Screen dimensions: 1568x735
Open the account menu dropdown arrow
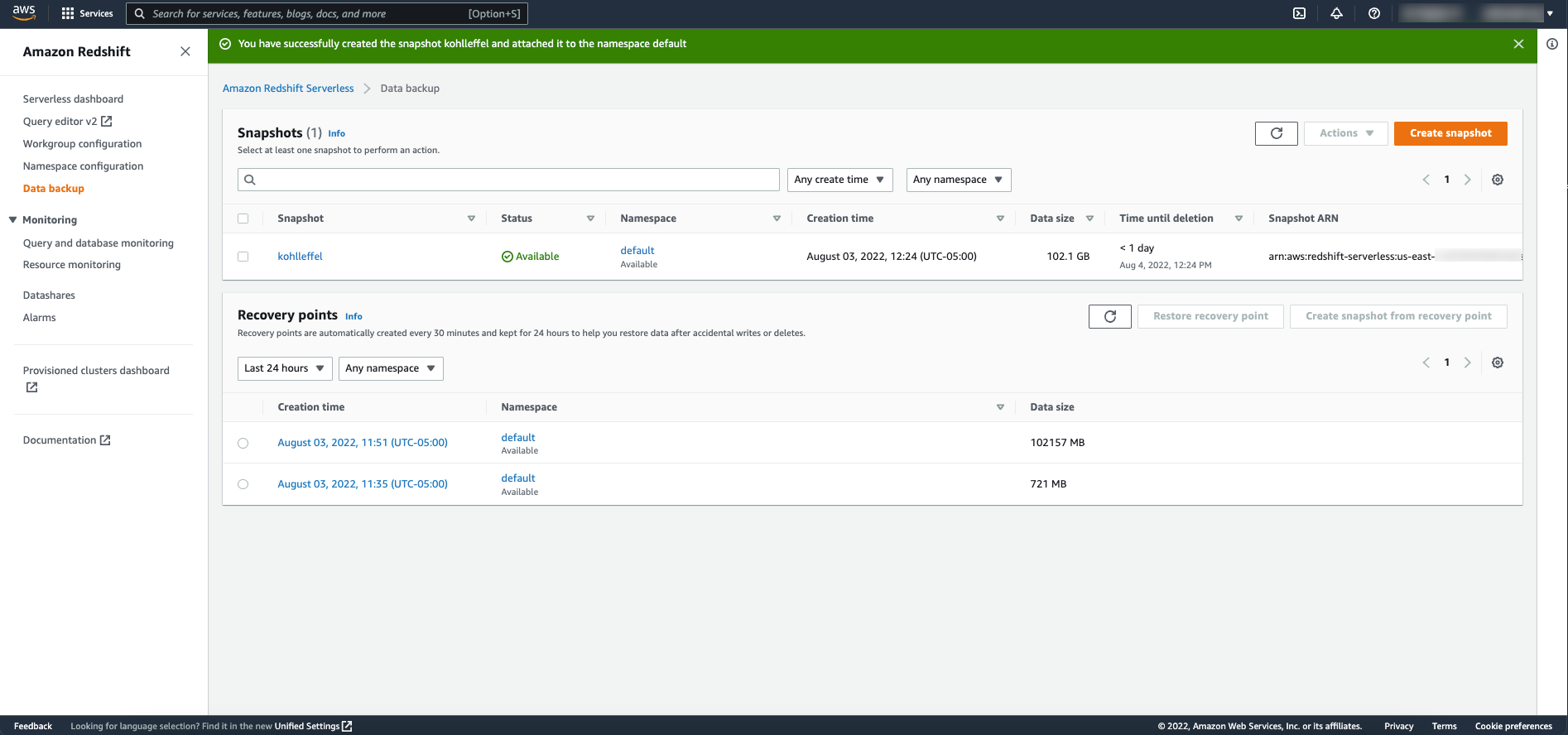coord(1550,13)
